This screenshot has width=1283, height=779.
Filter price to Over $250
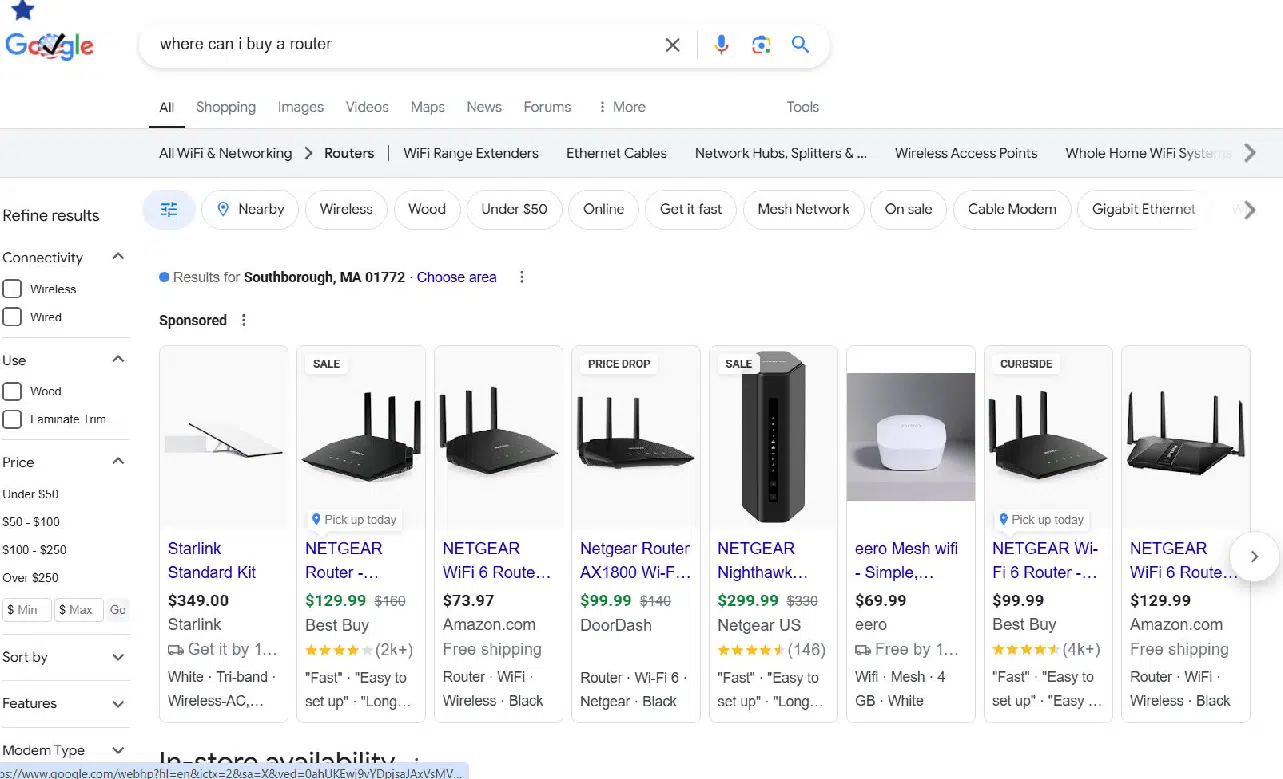(x=30, y=578)
